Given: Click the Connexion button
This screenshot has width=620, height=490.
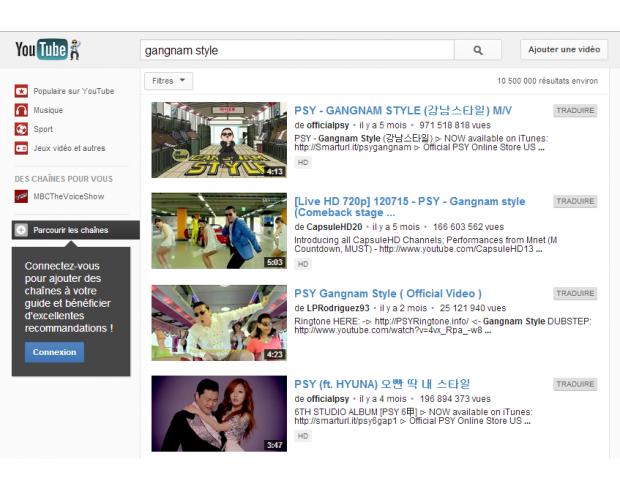Looking at the screenshot, I should tap(55, 352).
